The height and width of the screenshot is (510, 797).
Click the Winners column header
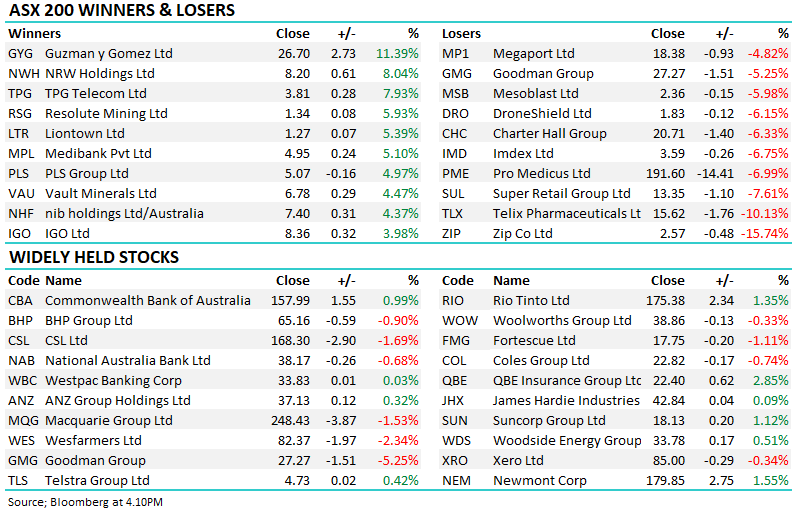coord(35,34)
